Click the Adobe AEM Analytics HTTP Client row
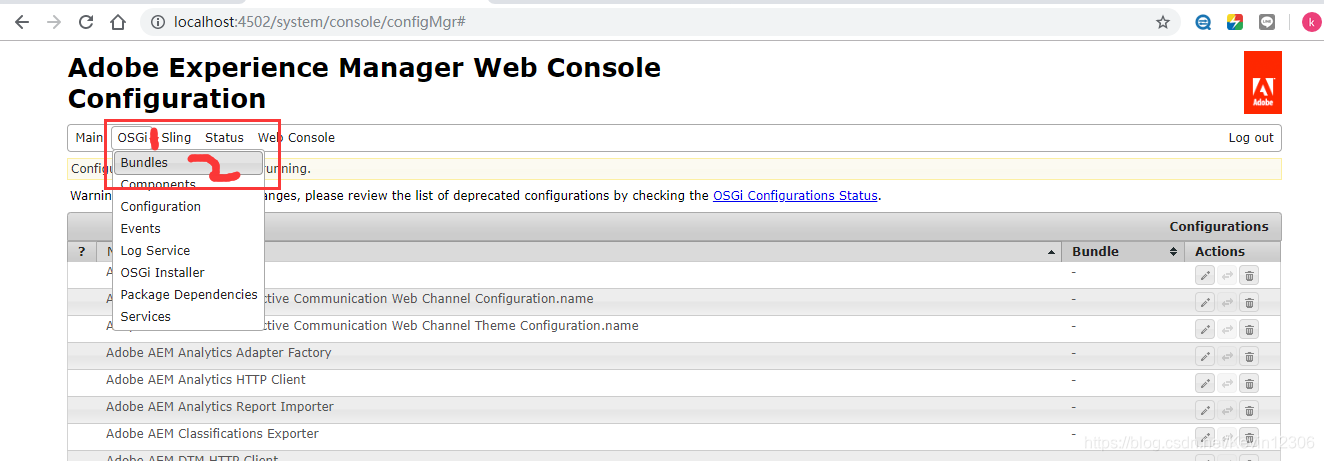This screenshot has height=461, width=1324. point(674,383)
